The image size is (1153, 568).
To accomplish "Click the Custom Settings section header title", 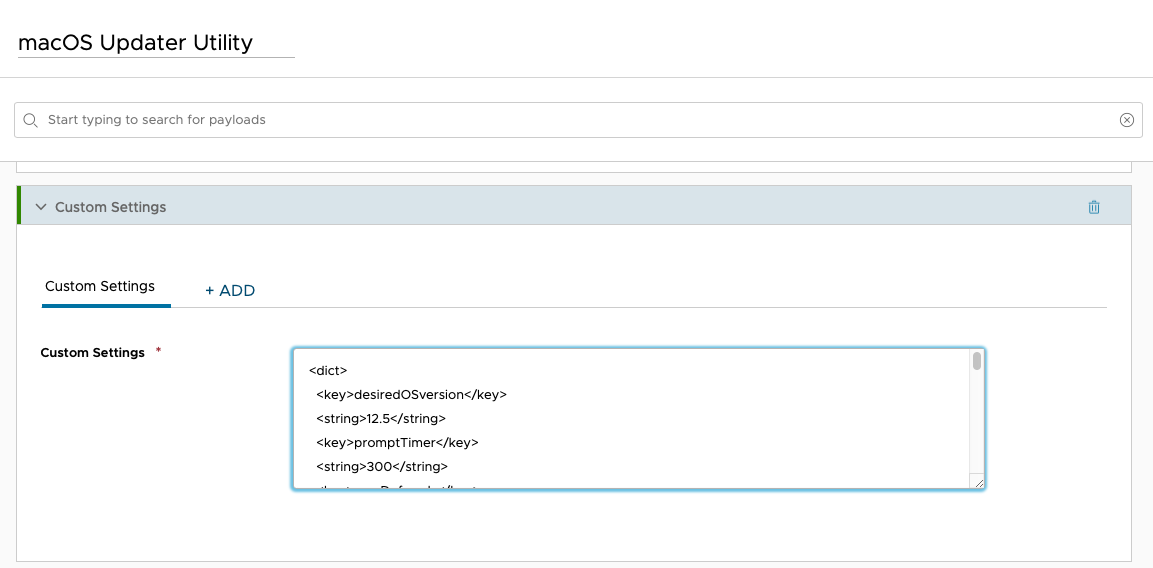I will point(110,207).
